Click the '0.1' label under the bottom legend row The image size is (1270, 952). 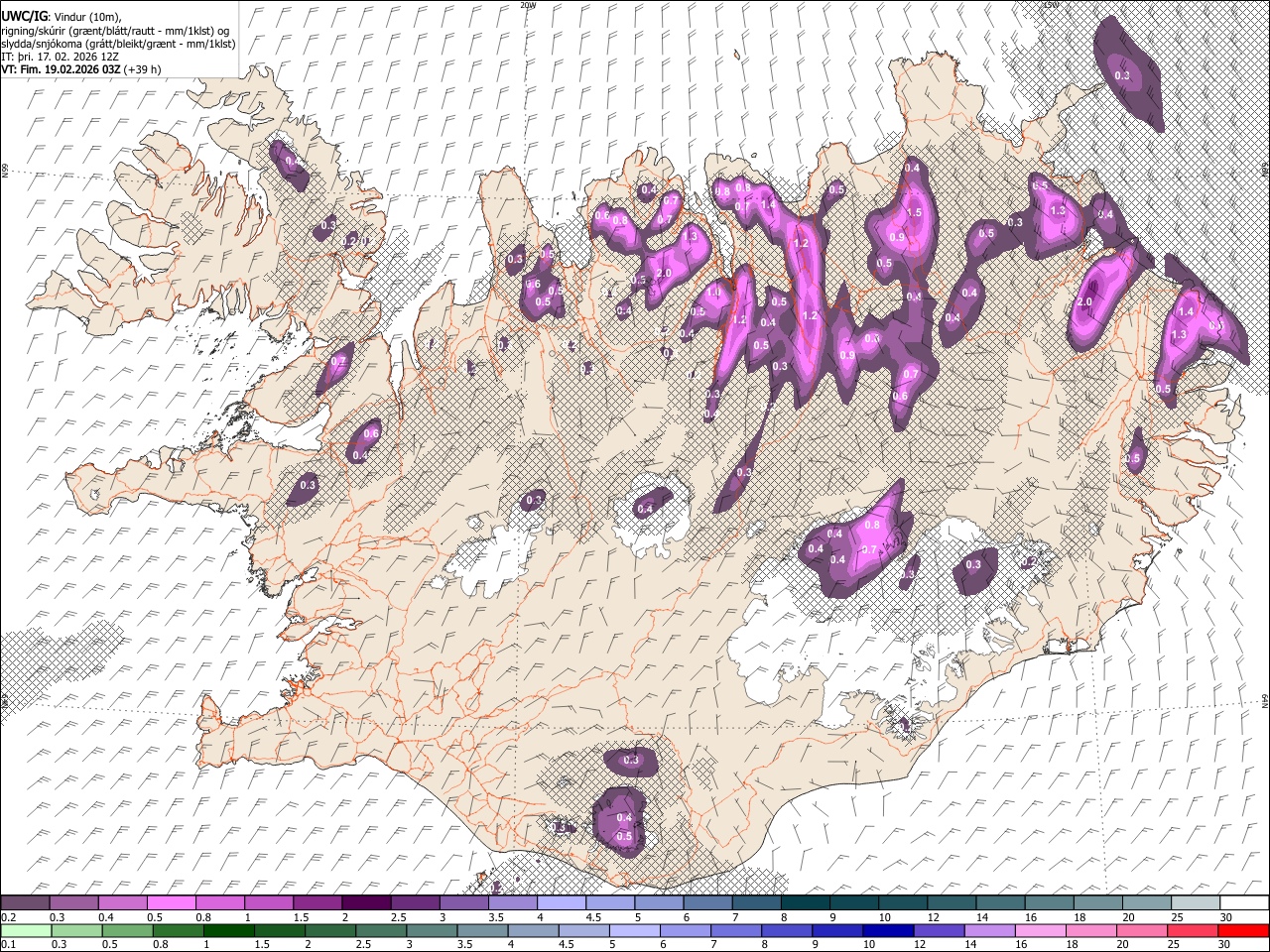tap(8, 944)
